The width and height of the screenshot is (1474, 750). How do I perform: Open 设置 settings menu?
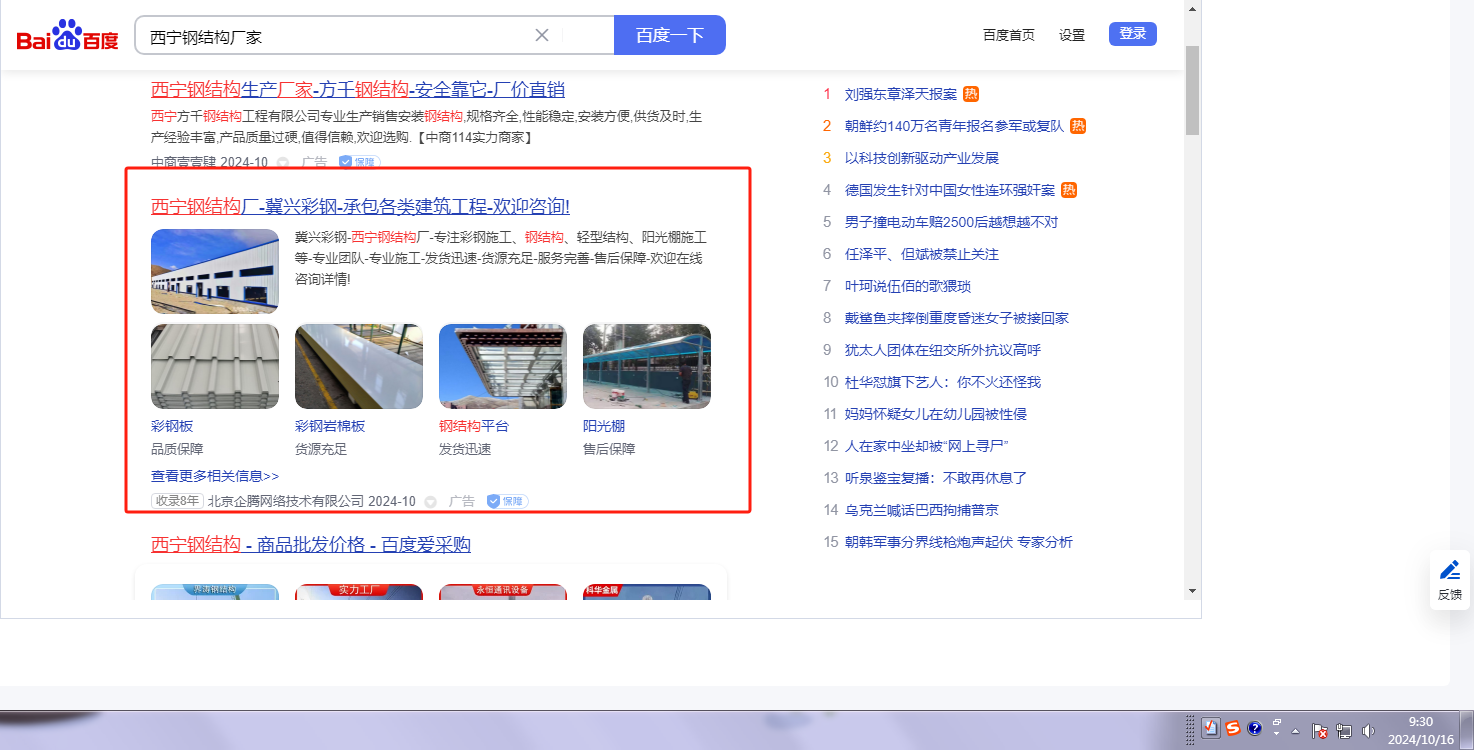(x=1072, y=35)
